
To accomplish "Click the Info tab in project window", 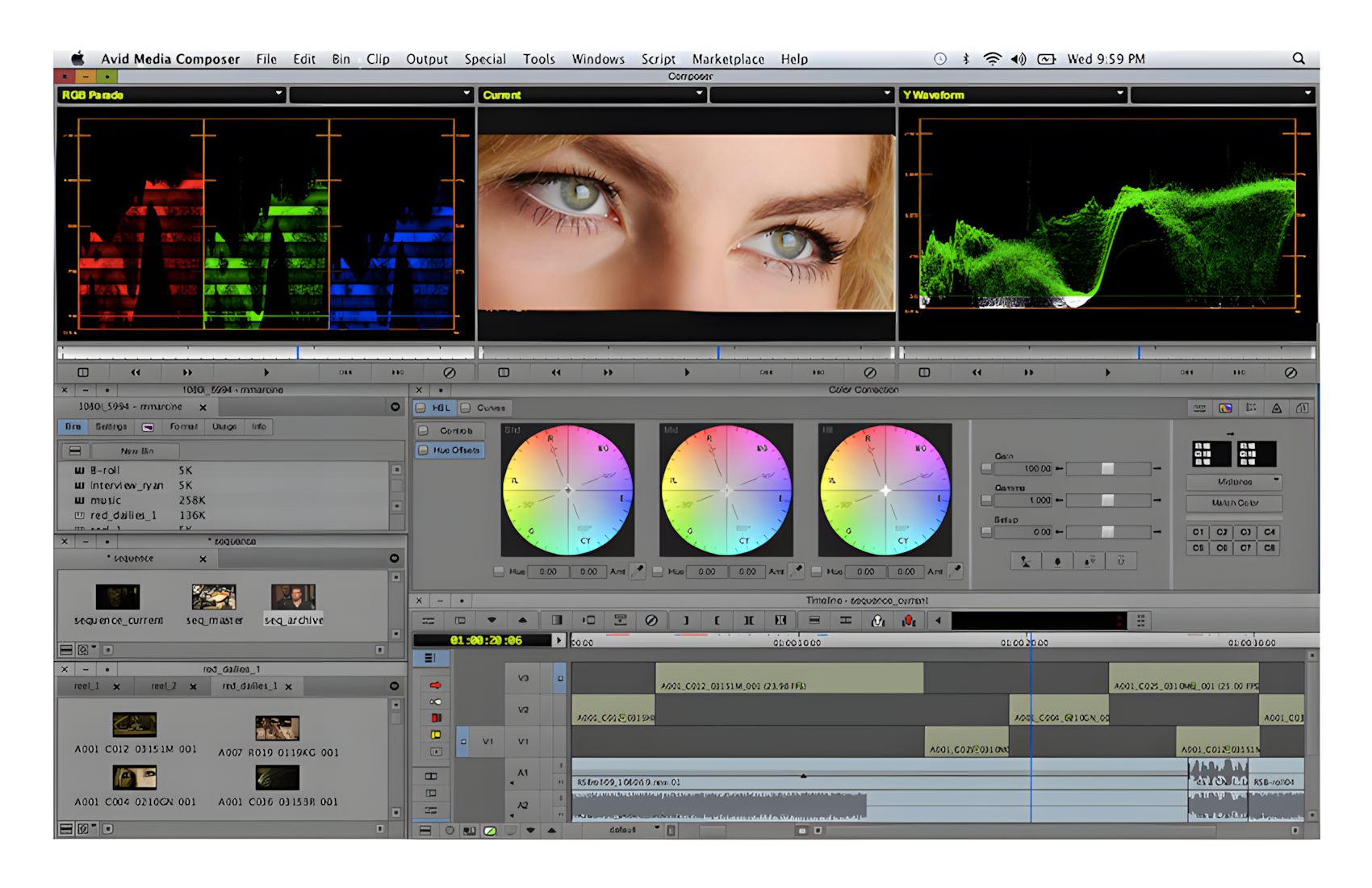I will [x=258, y=426].
